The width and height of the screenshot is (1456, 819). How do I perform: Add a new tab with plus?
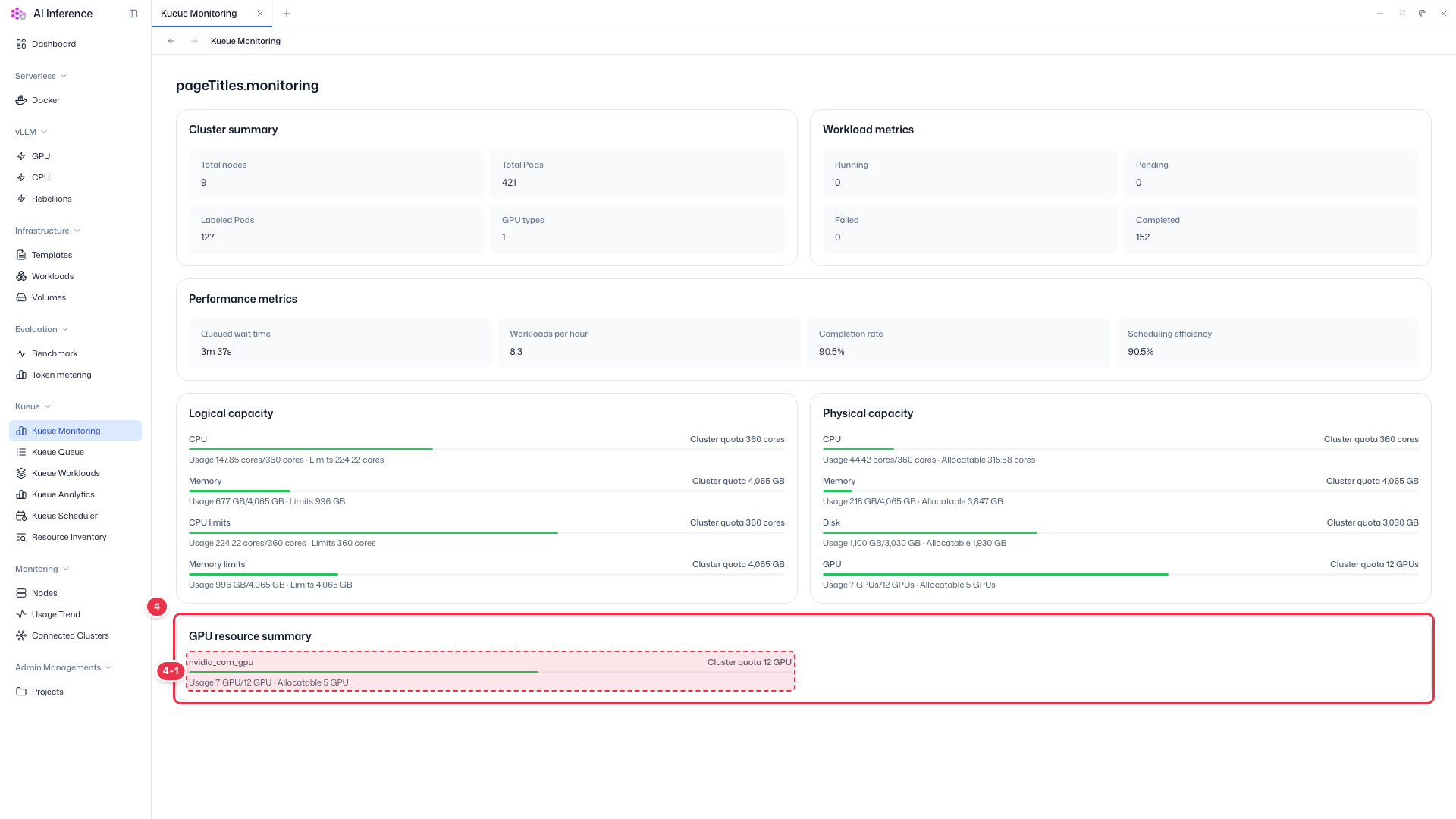click(x=287, y=14)
